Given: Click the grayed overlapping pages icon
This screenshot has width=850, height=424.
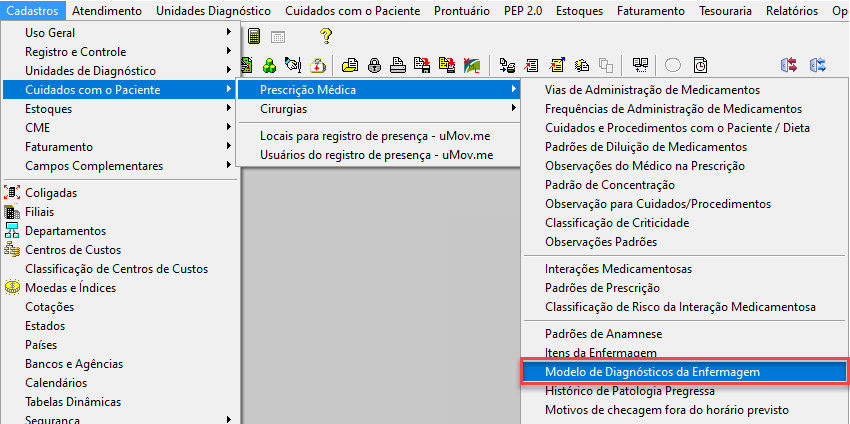Looking at the screenshot, I should coord(606,66).
